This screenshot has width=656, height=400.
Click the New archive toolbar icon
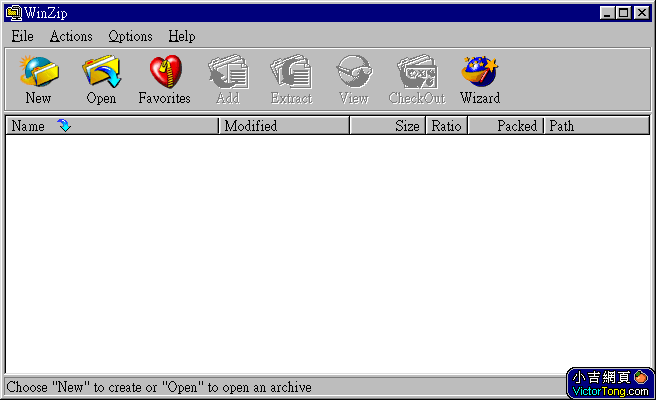pyautogui.click(x=38, y=72)
